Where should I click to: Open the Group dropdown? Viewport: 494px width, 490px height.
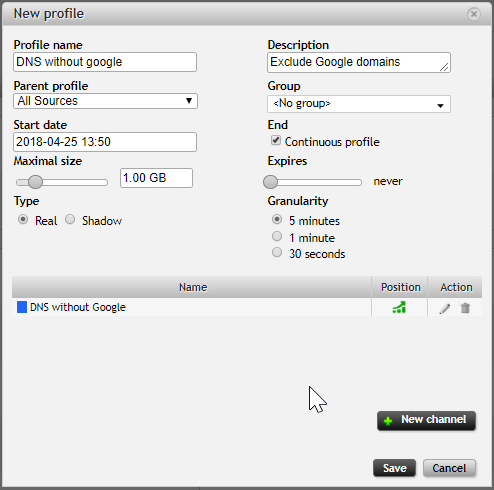pos(359,104)
